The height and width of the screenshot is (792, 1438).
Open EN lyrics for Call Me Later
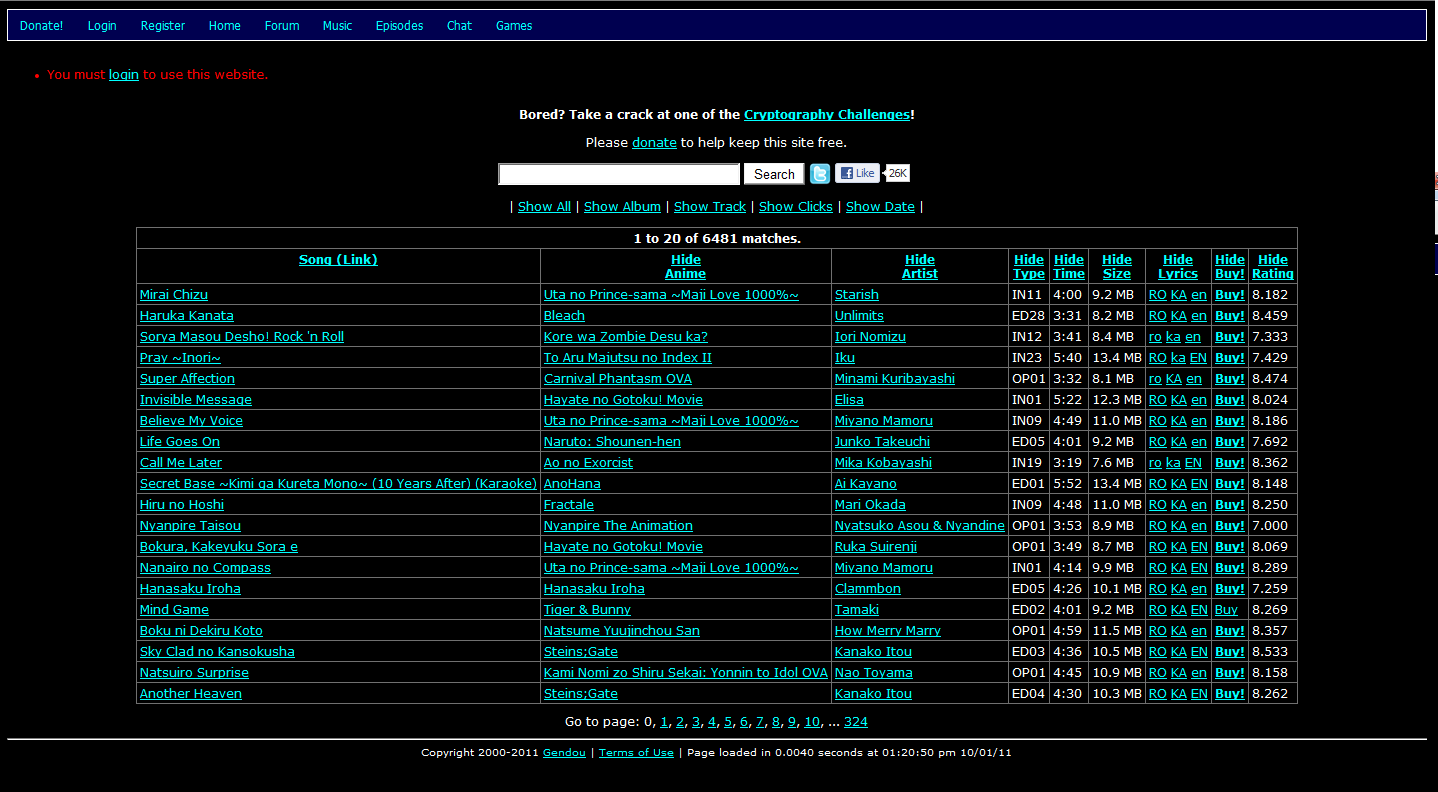[1194, 463]
